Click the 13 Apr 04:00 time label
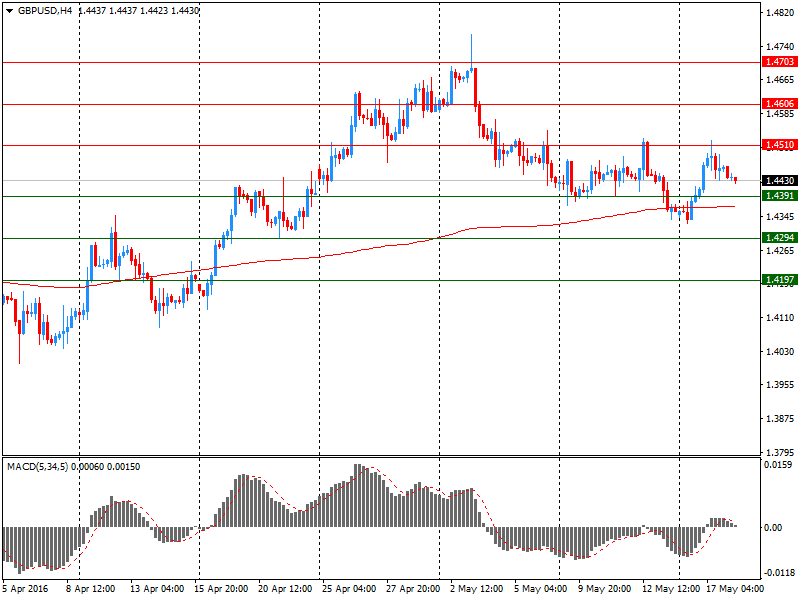 [157, 589]
